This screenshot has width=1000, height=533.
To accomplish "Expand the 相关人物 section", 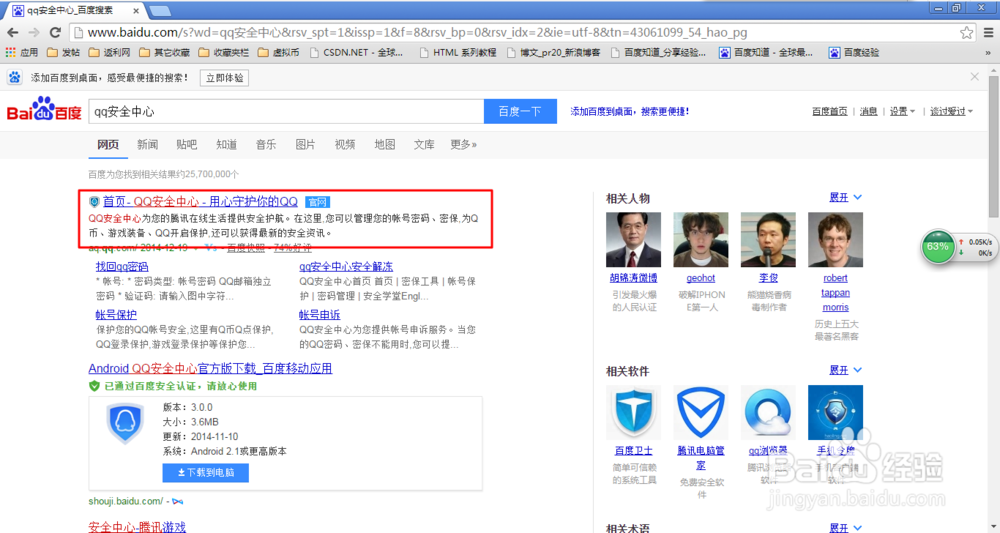I will pos(846,198).
